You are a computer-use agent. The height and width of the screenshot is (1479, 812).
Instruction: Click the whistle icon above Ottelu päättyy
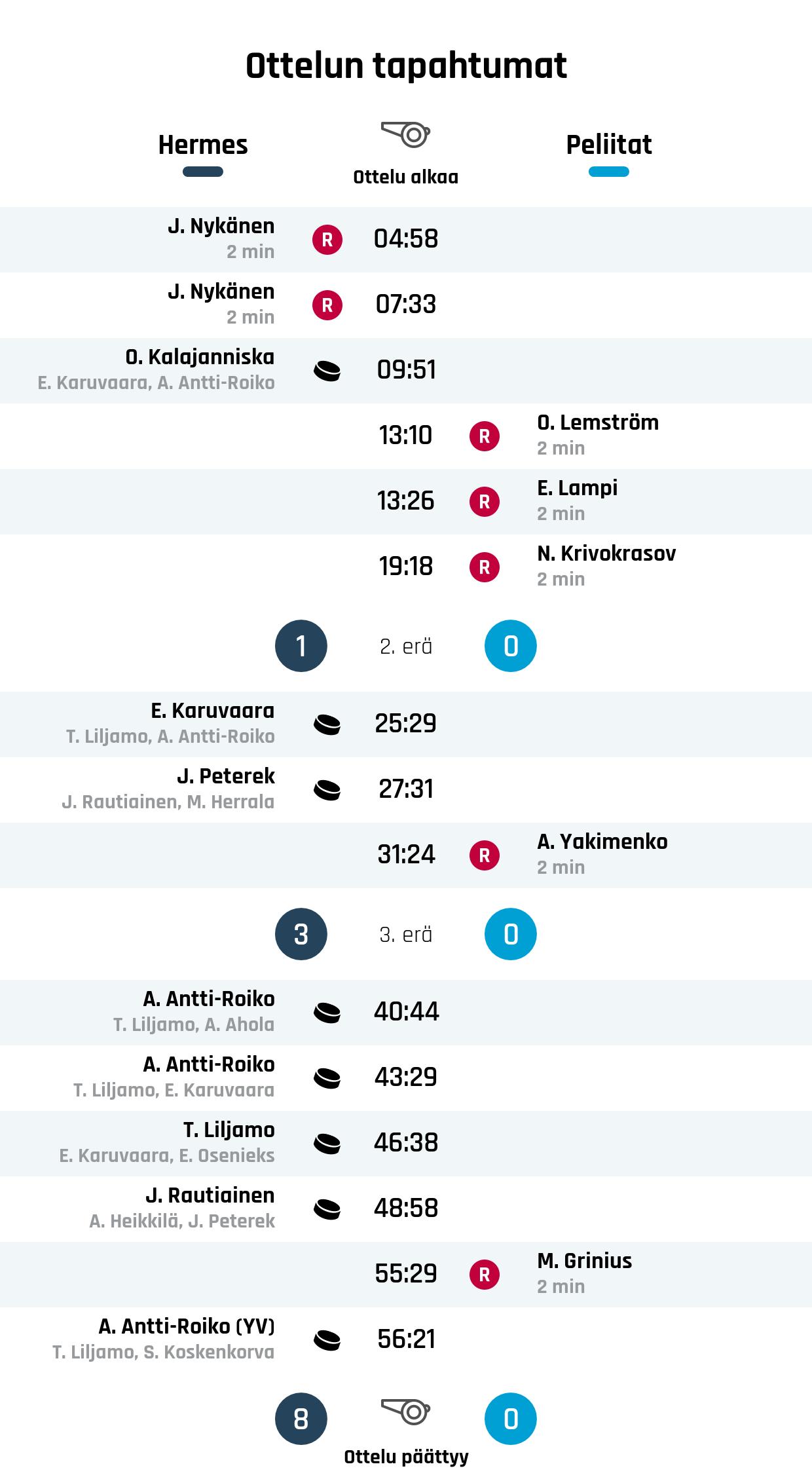tap(405, 1410)
